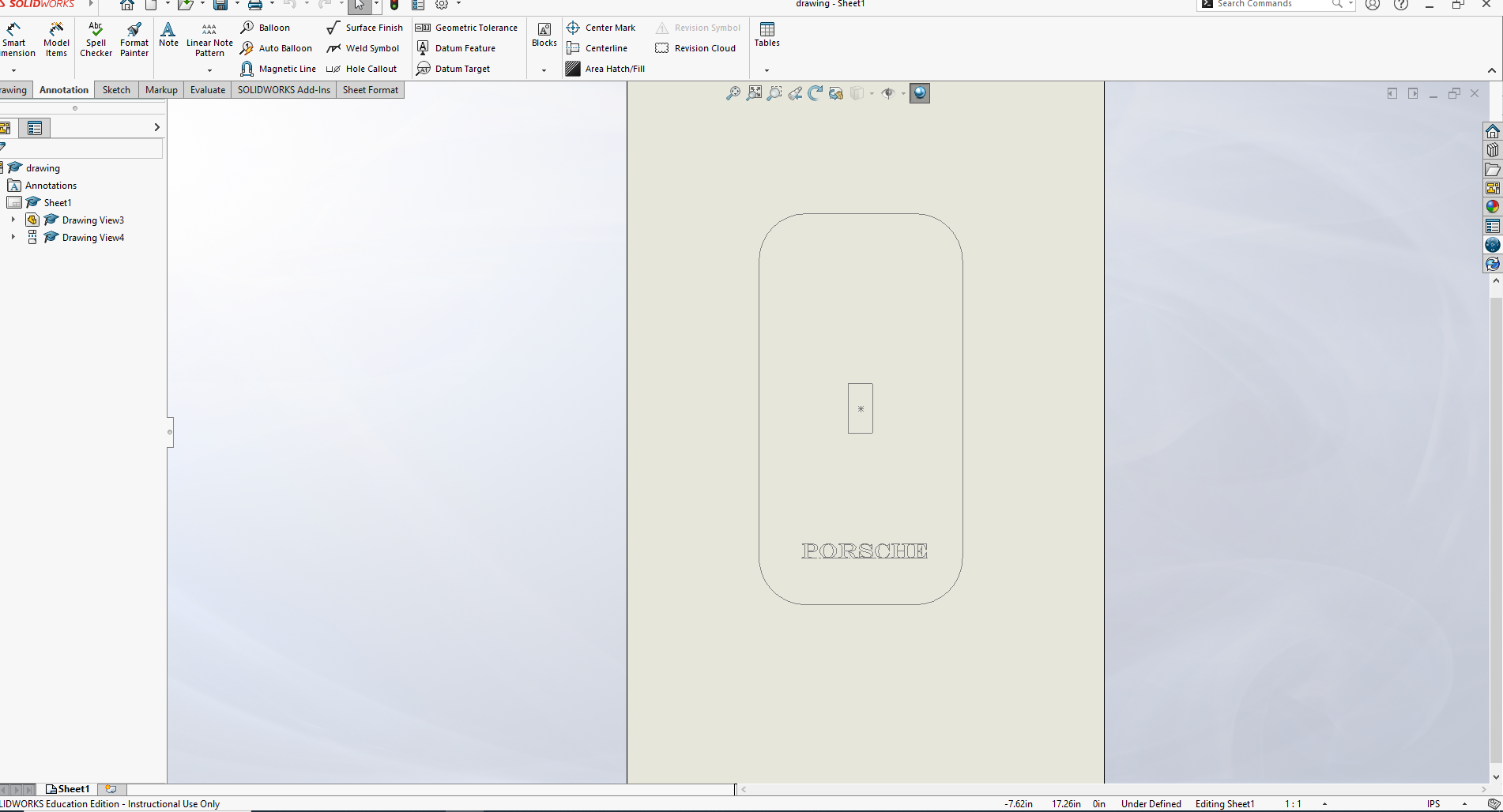Click the Add Sheet button
Image resolution: width=1503 pixels, height=812 pixels.
[111, 789]
